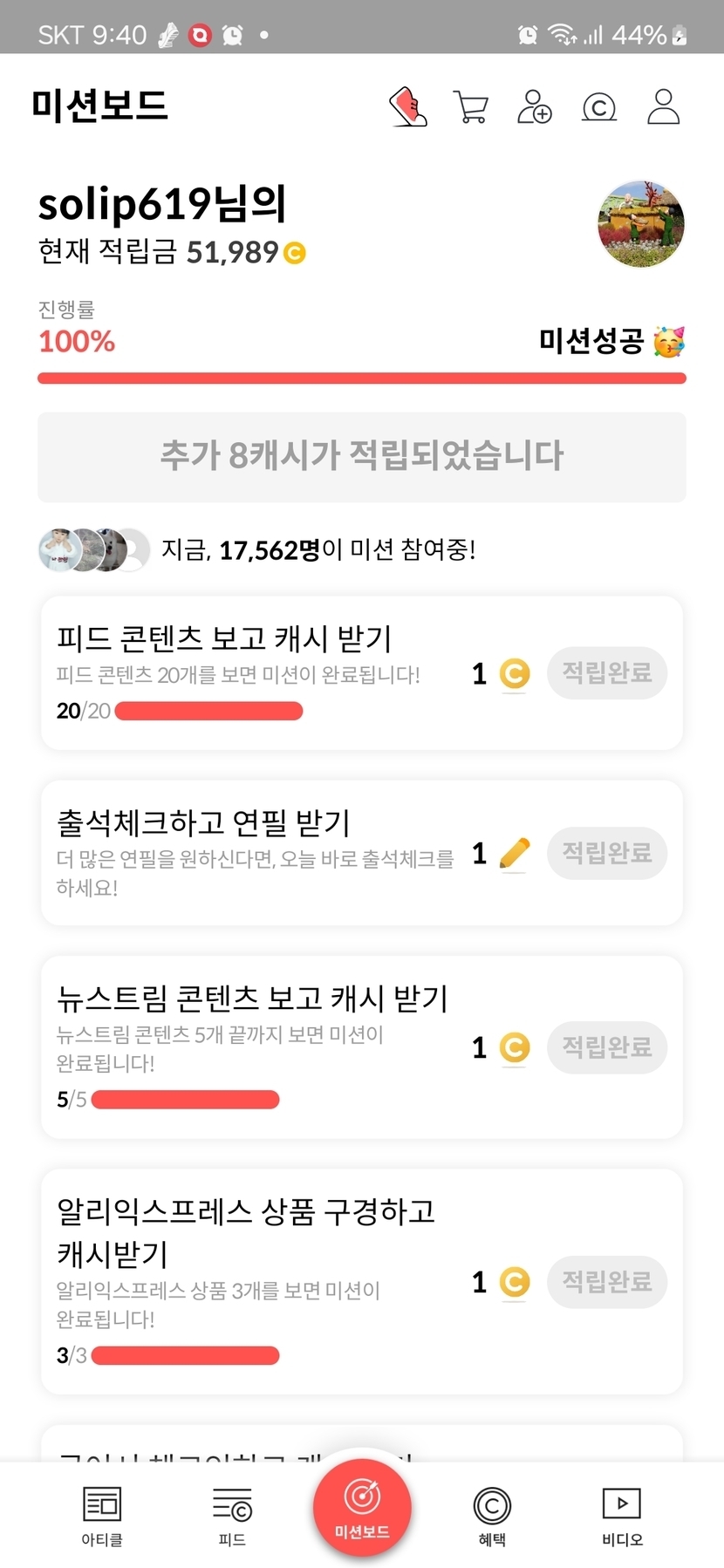This screenshot has height=1568, width=724.
Task: Tap the 추가 8캐시가 적립되었습니다 banner
Action: pyautogui.click(x=362, y=456)
